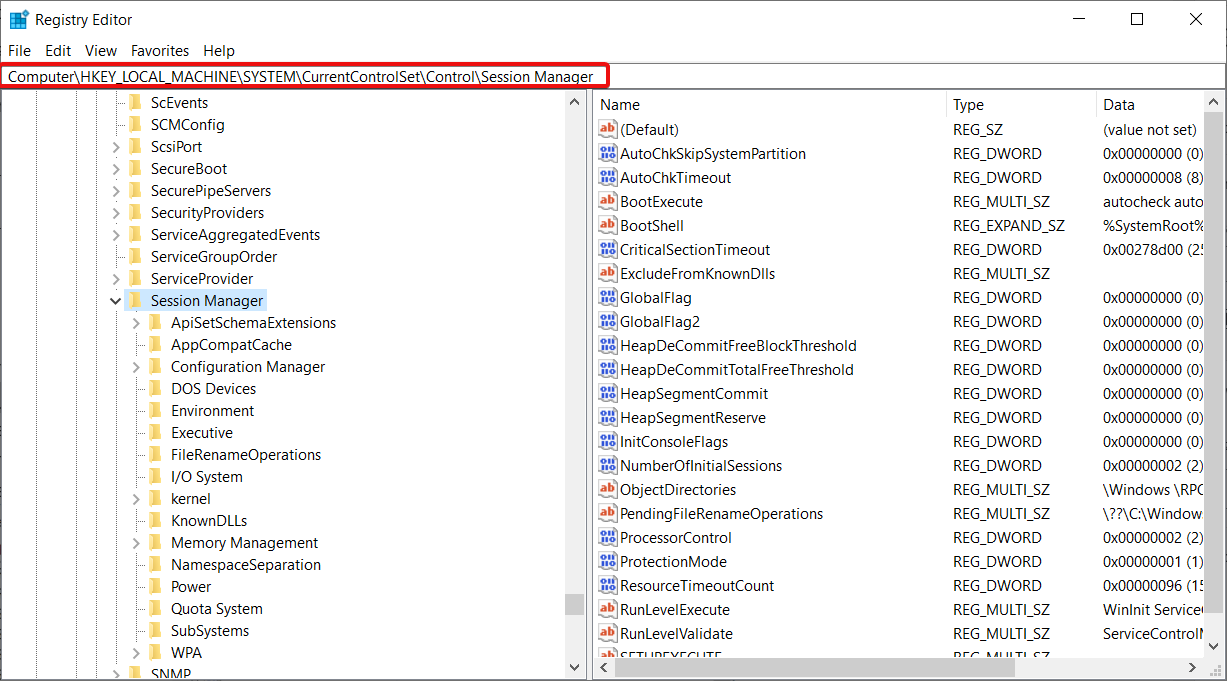
Task: Click the string icon next to BootShell
Action: pyautogui.click(x=607, y=225)
